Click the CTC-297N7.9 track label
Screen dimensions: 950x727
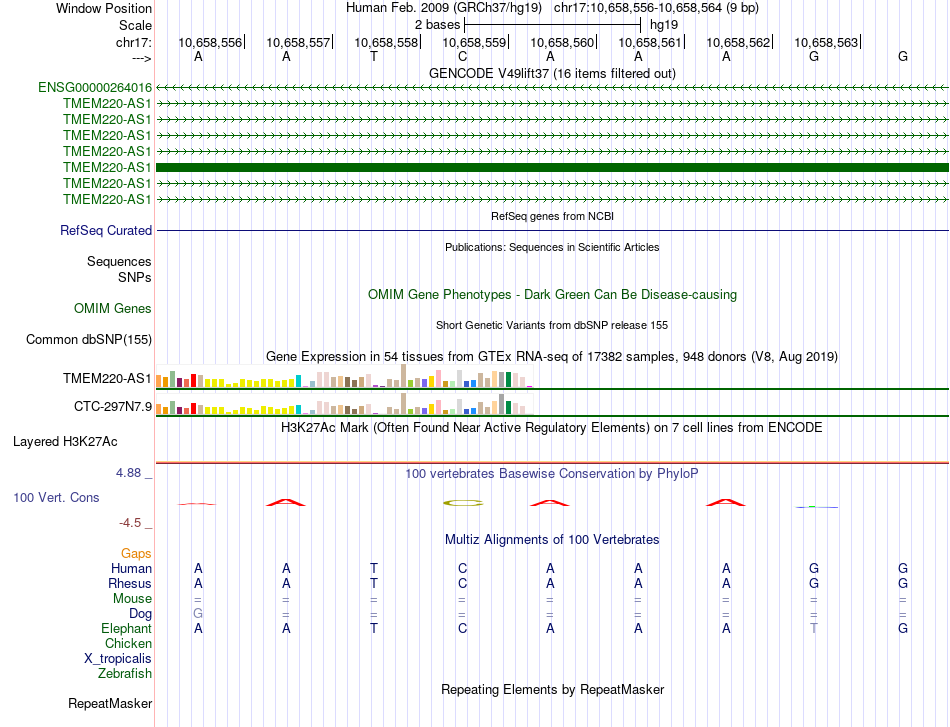coord(113,406)
